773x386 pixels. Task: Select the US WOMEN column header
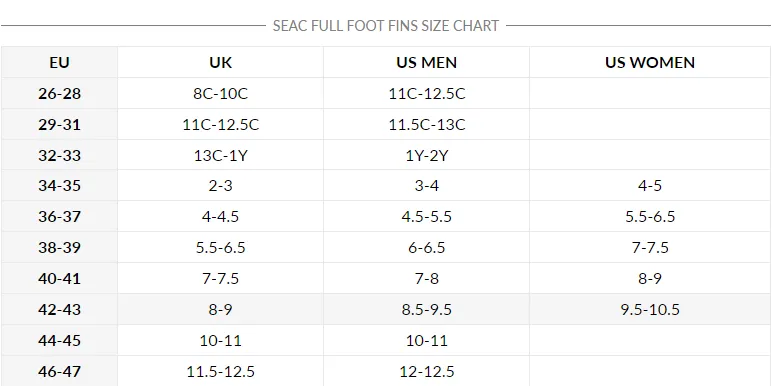650,63
